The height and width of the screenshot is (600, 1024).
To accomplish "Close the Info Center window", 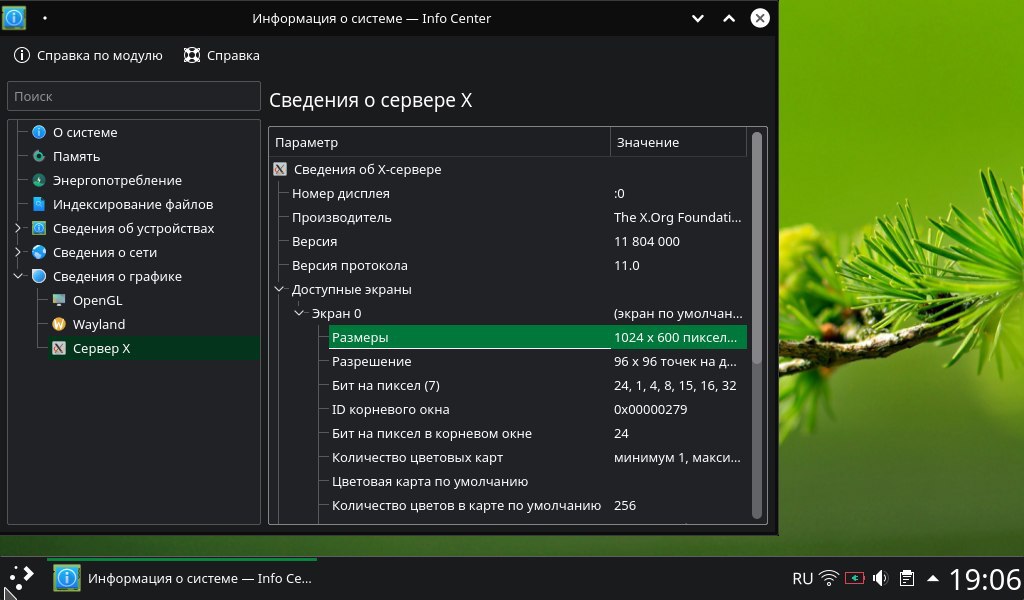I will click(760, 18).
